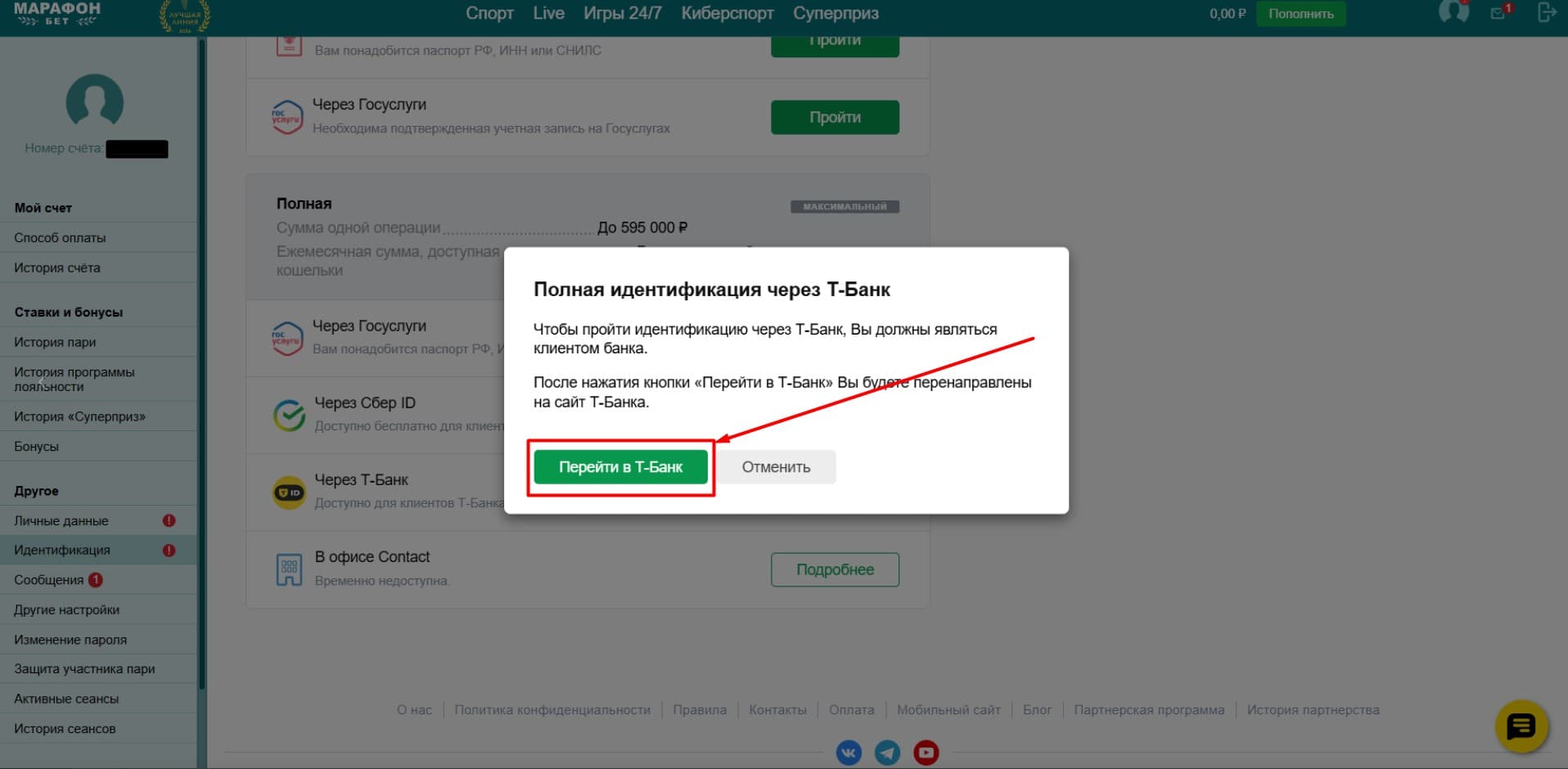Click the Gosuslugi icon in simplified section
The image size is (1568, 769).
[287, 117]
